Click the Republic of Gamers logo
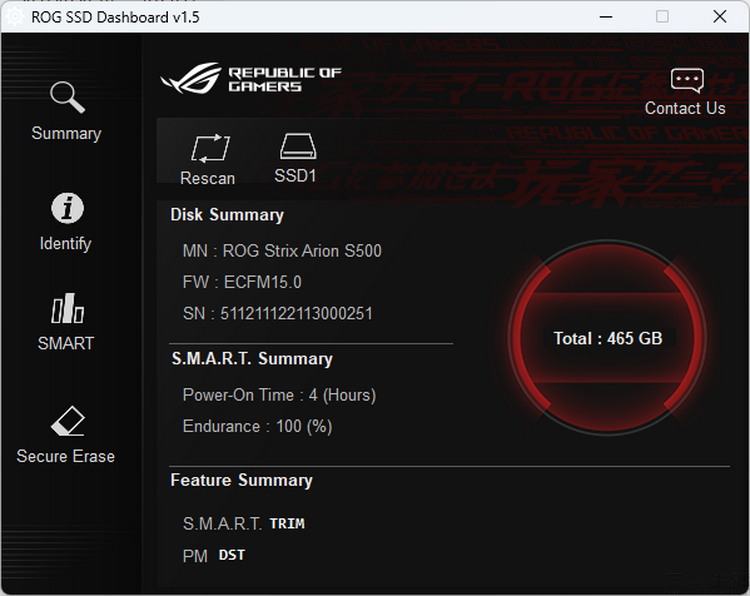Viewport: 750px width, 596px height. (x=251, y=78)
